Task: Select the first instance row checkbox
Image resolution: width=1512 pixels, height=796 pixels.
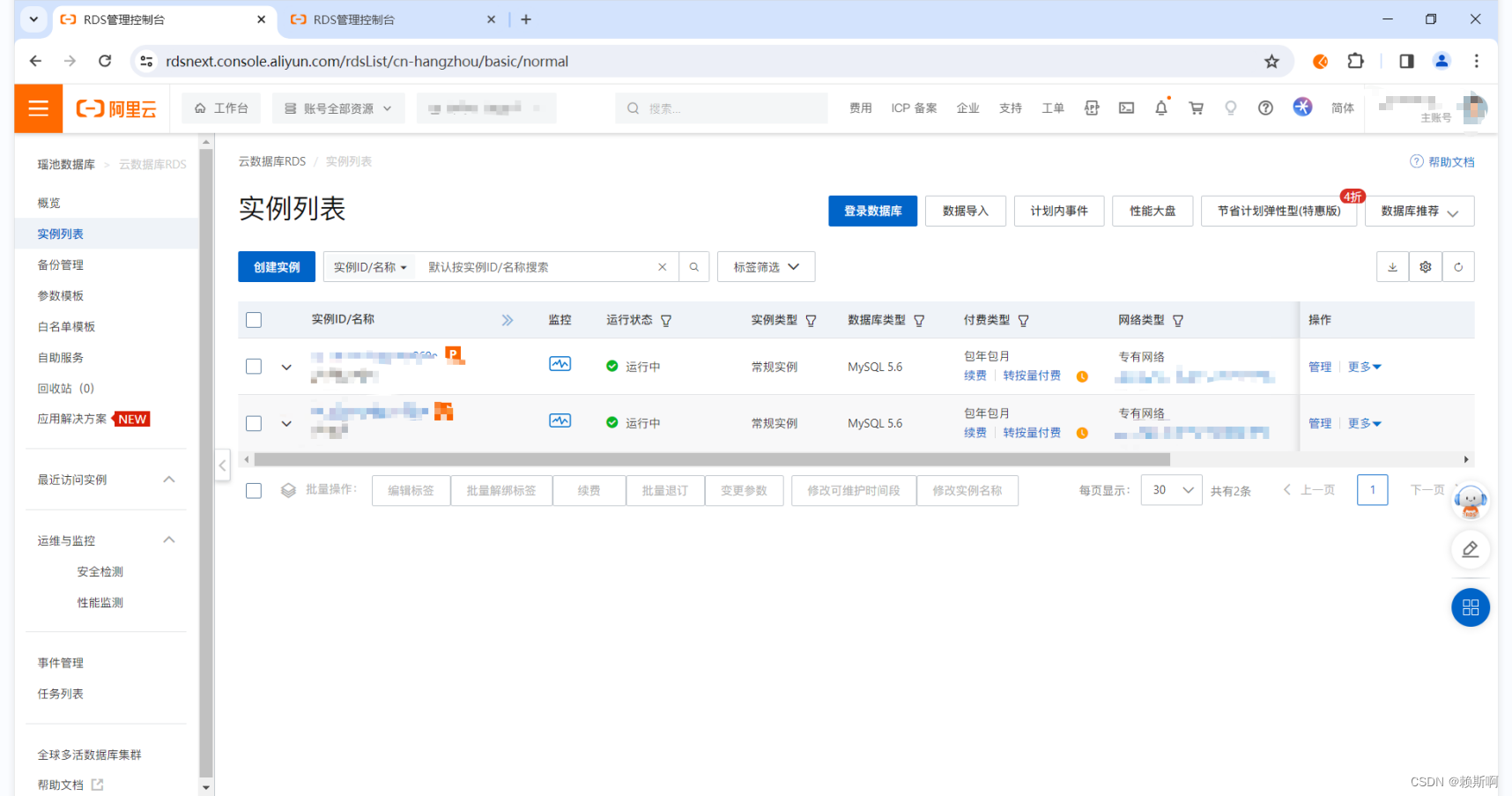Action: [254, 367]
